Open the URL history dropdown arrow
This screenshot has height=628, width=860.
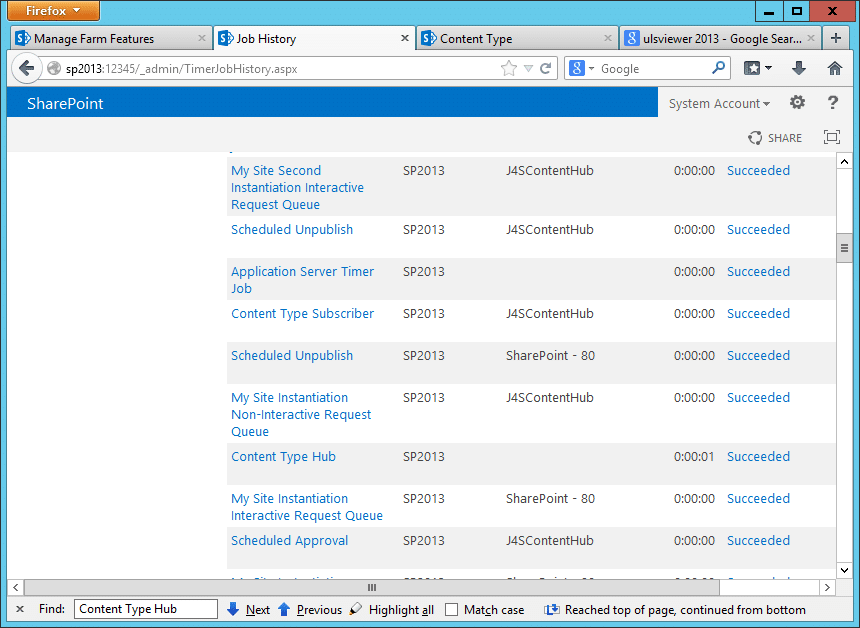tap(528, 69)
